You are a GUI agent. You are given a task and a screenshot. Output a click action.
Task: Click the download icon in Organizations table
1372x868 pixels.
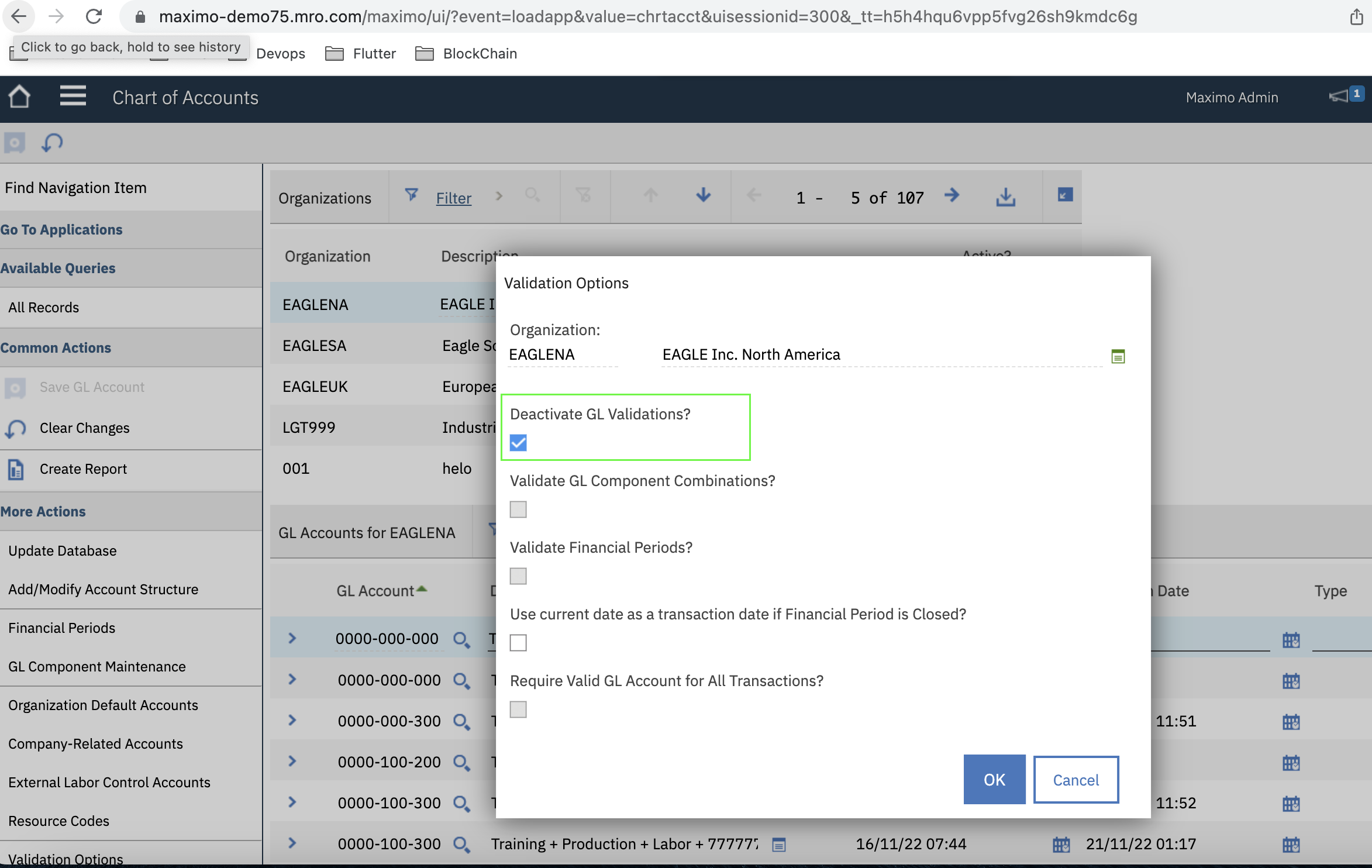[1005, 197]
